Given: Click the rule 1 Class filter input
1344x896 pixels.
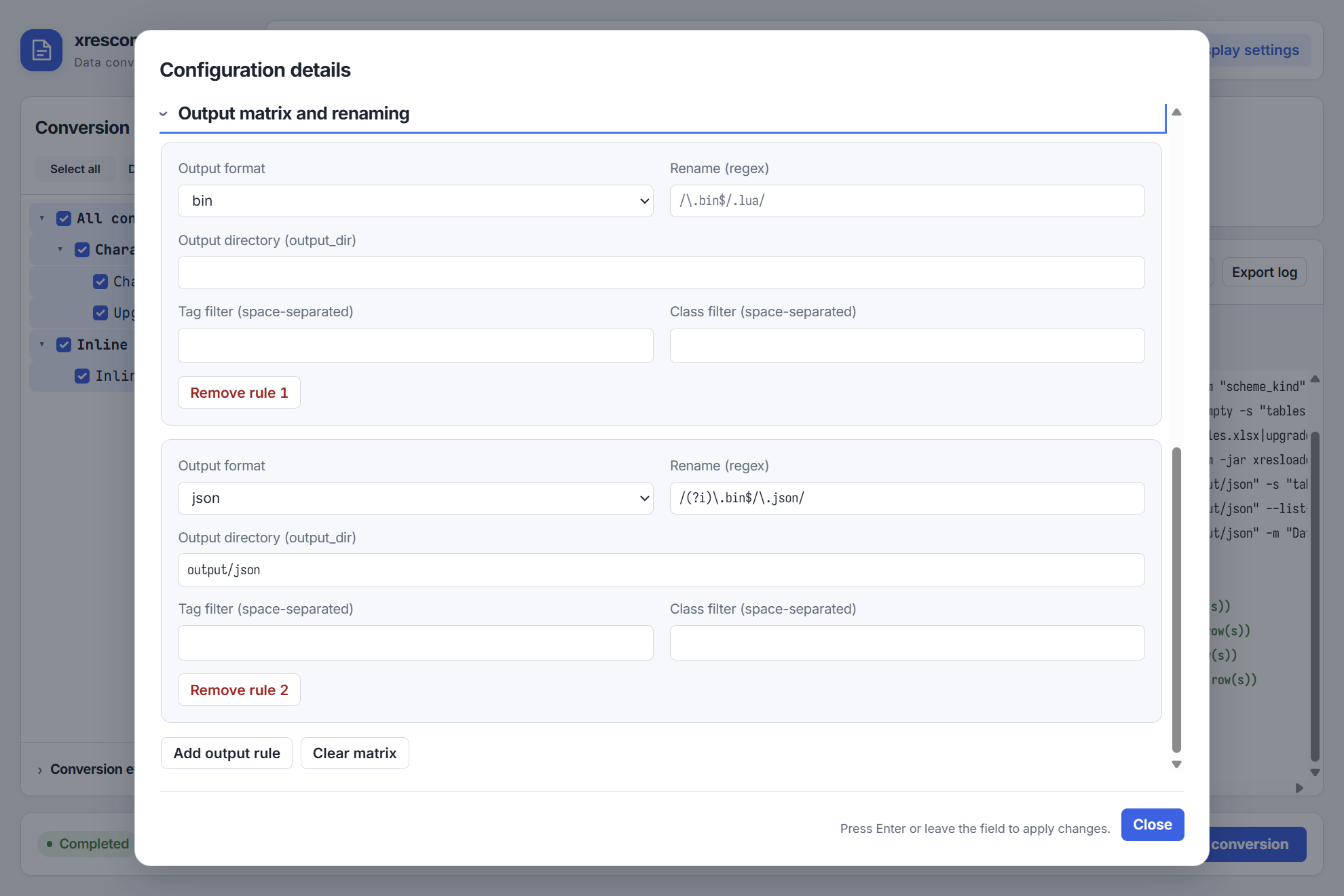Looking at the screenshot, I should 907,346.
